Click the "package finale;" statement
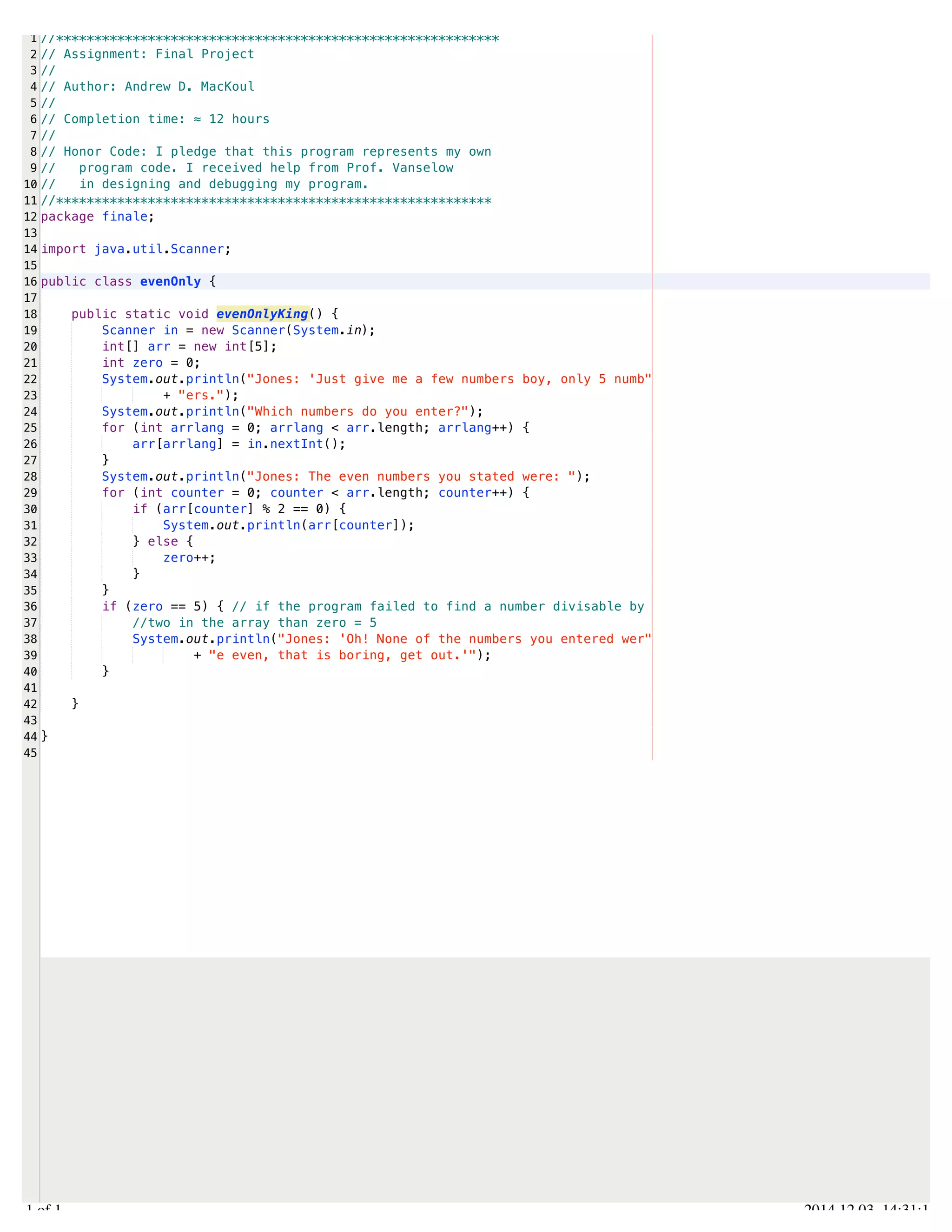The width and height of the screenshot is (952, 1232). coord(98,217)
